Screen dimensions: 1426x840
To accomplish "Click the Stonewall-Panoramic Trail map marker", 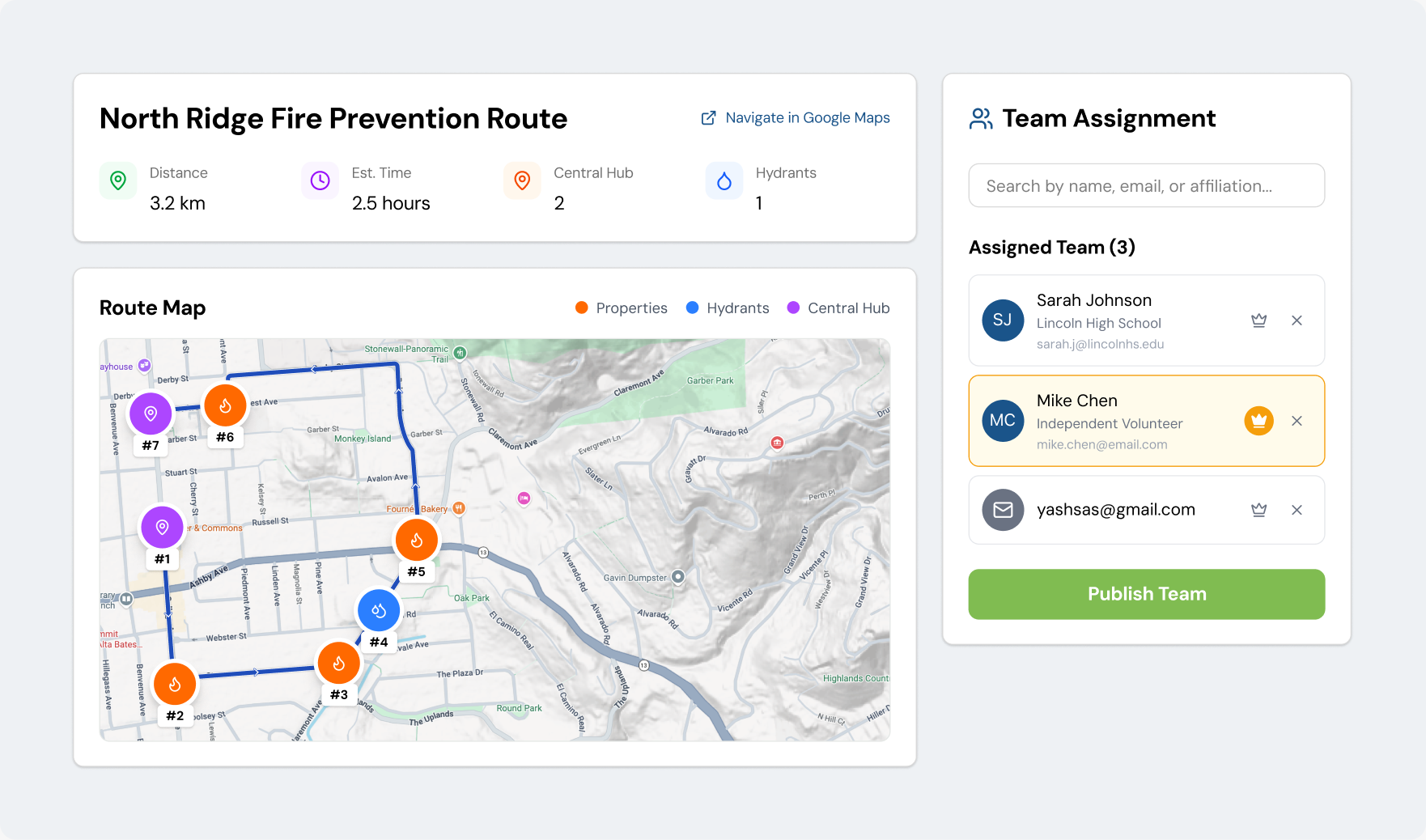I will [x=460, y=353].
